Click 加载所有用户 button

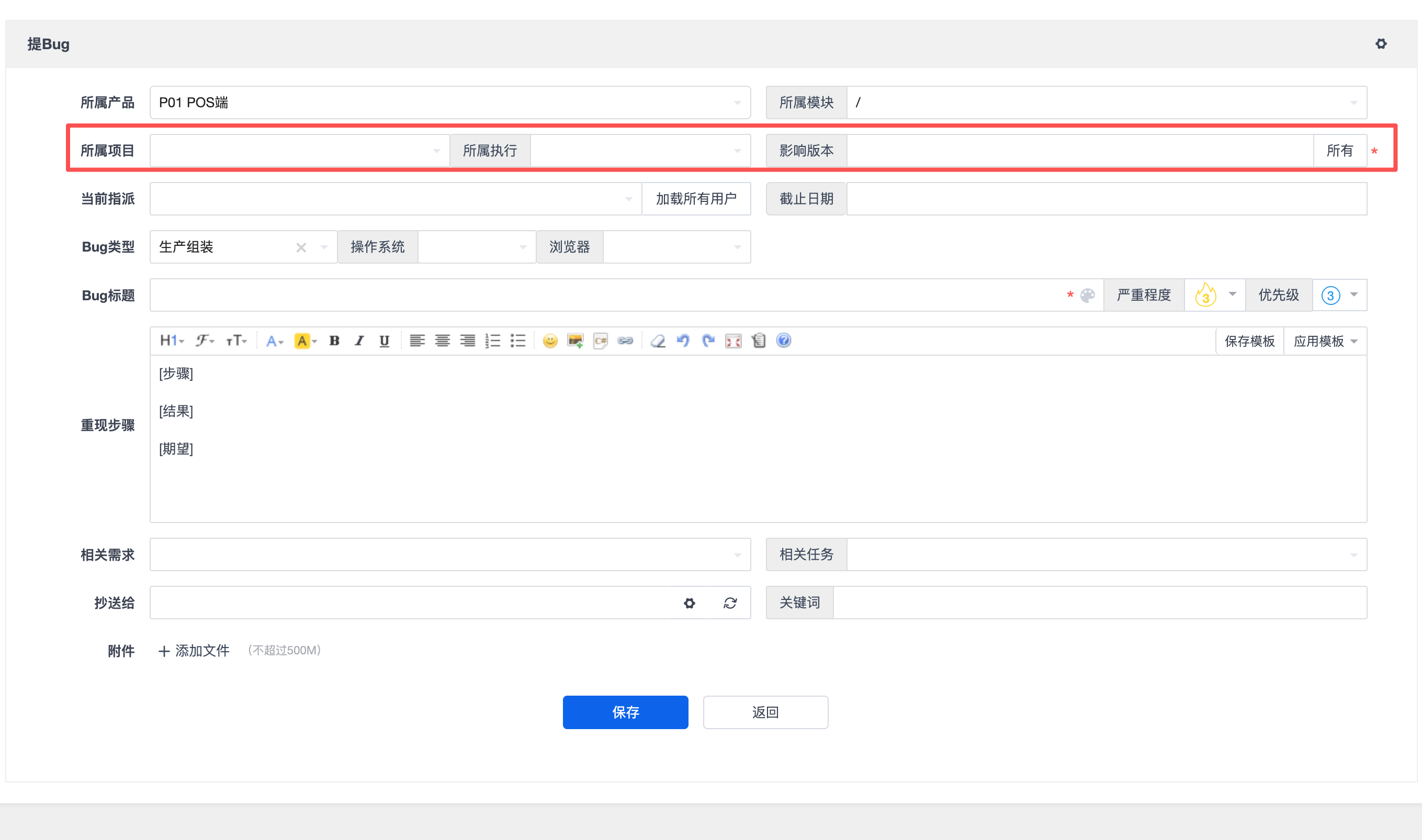(696, 199)
